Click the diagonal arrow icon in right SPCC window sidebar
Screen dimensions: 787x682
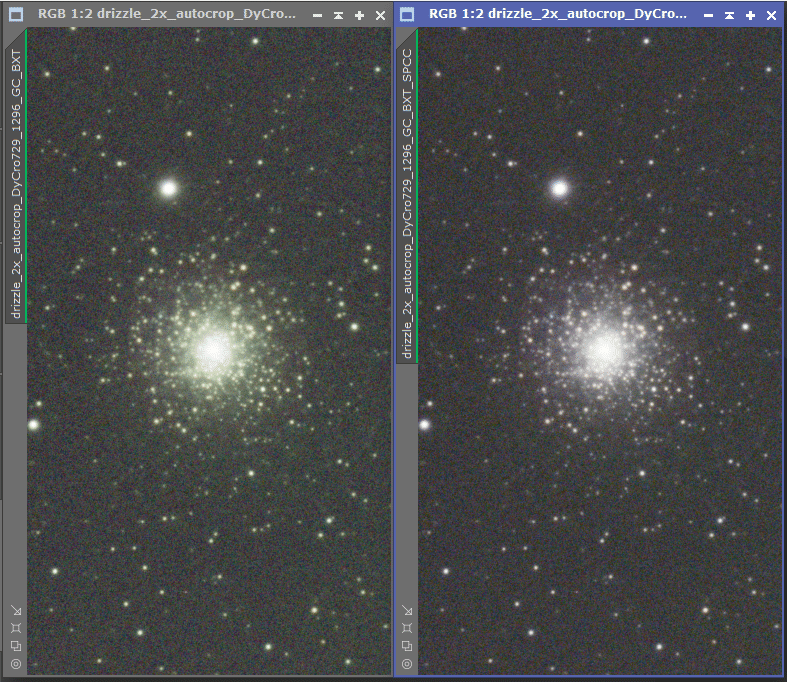pyautogui.click(x=407, y=610)
